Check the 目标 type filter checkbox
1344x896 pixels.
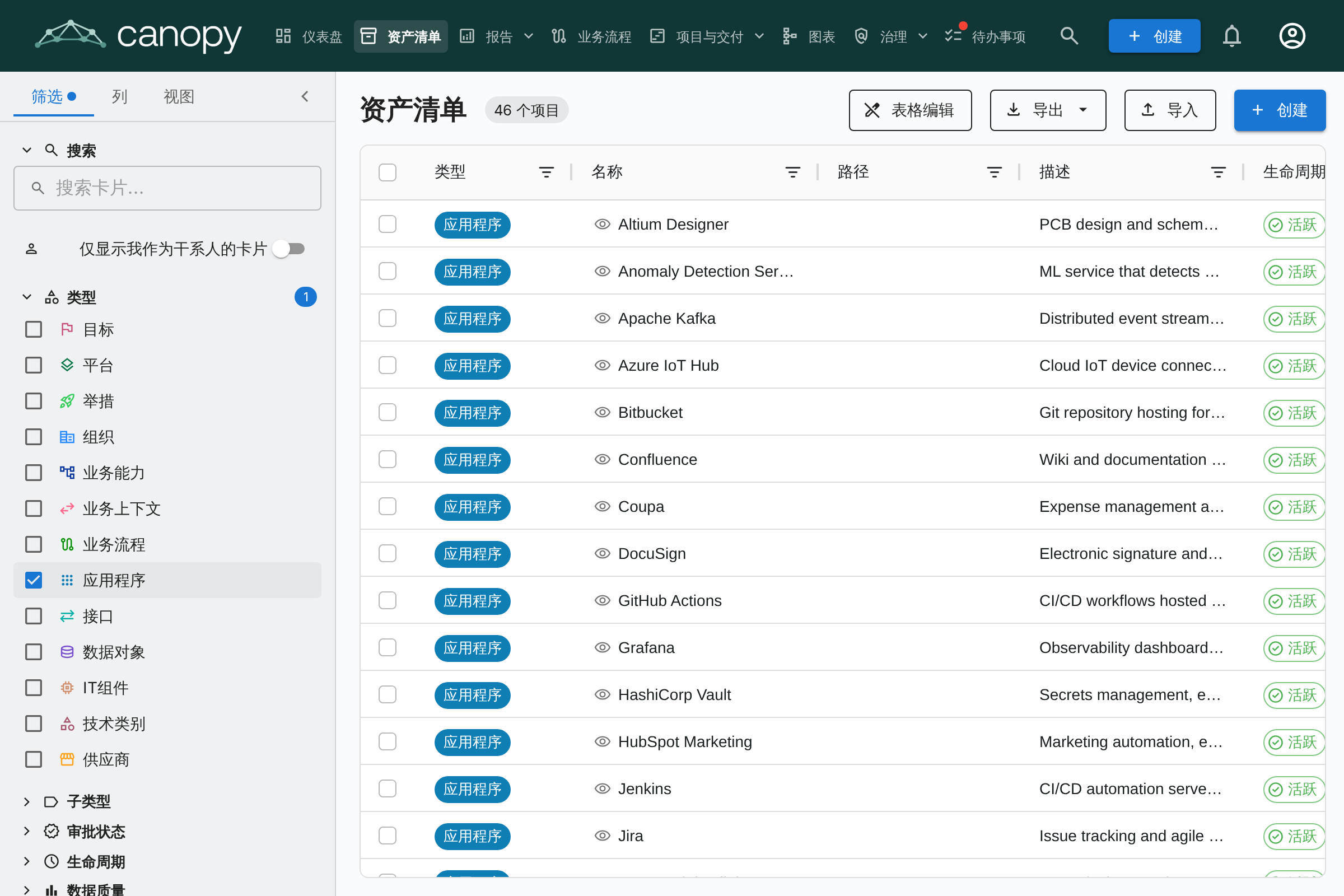point(34,329)
